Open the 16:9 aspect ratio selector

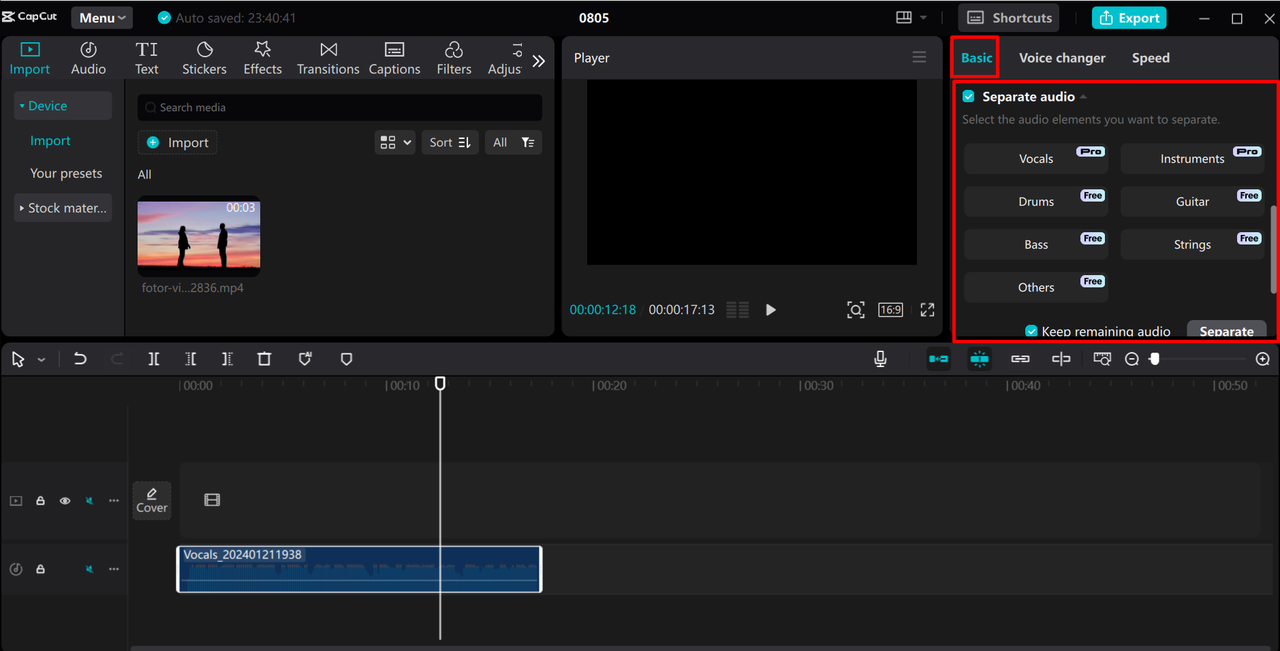(x=891, y=310)
